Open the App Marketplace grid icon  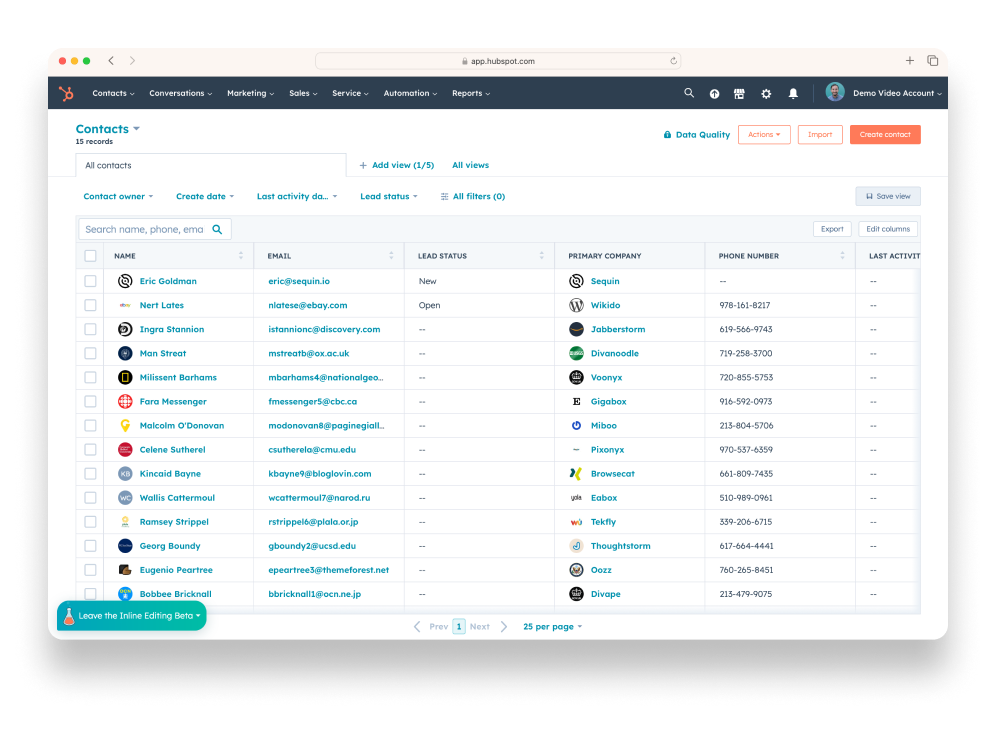739,93
